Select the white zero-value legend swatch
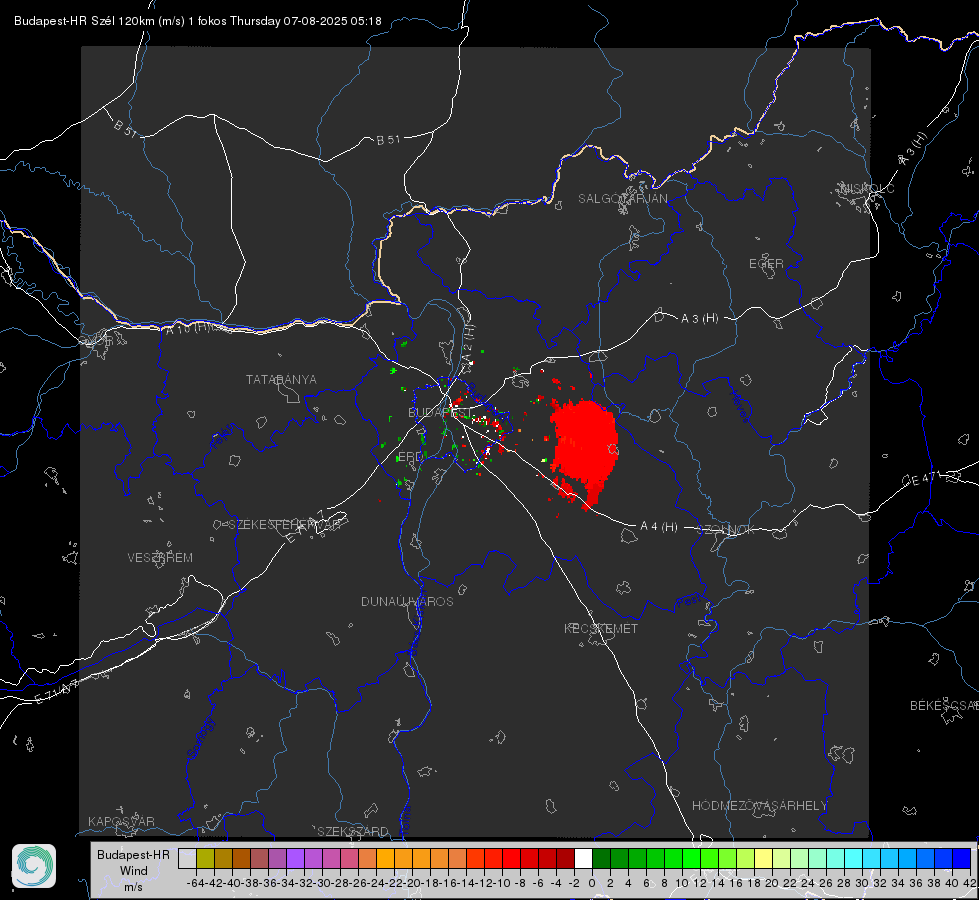 tap(583, 858)
